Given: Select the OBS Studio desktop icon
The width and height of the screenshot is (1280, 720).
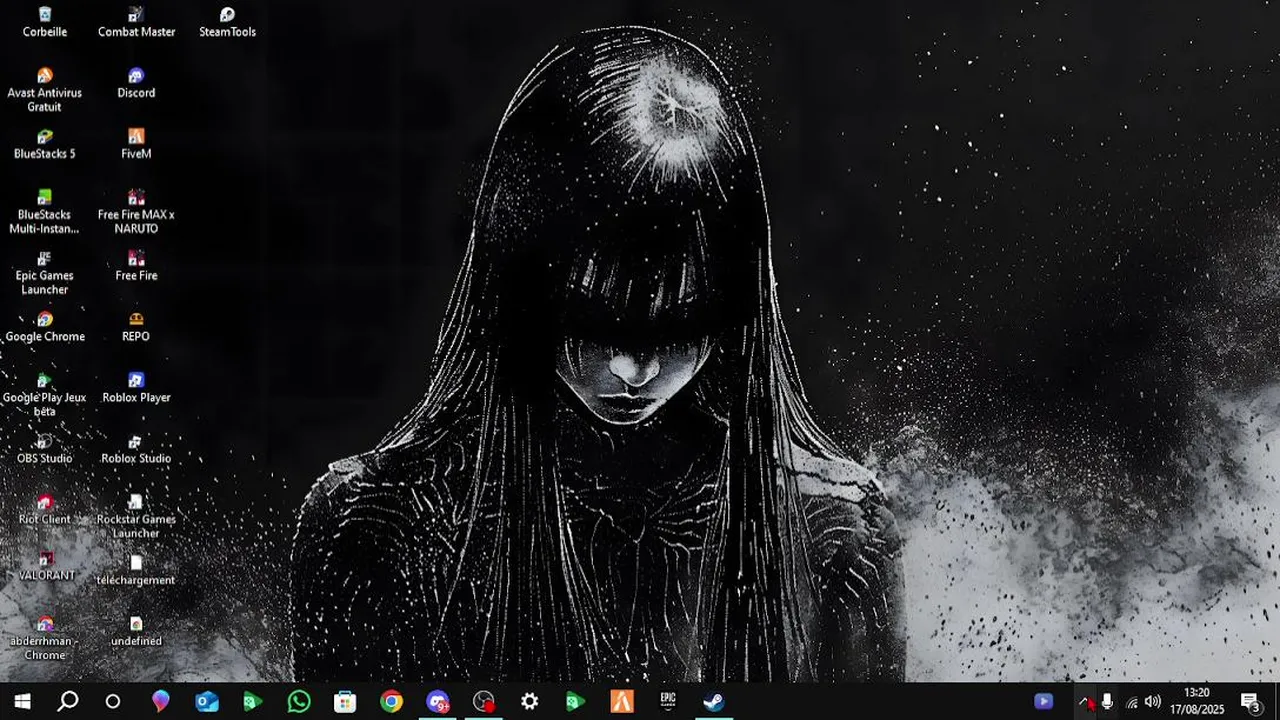Looking at the screenshot, I should pyautogui.click(x=45, y=449).
